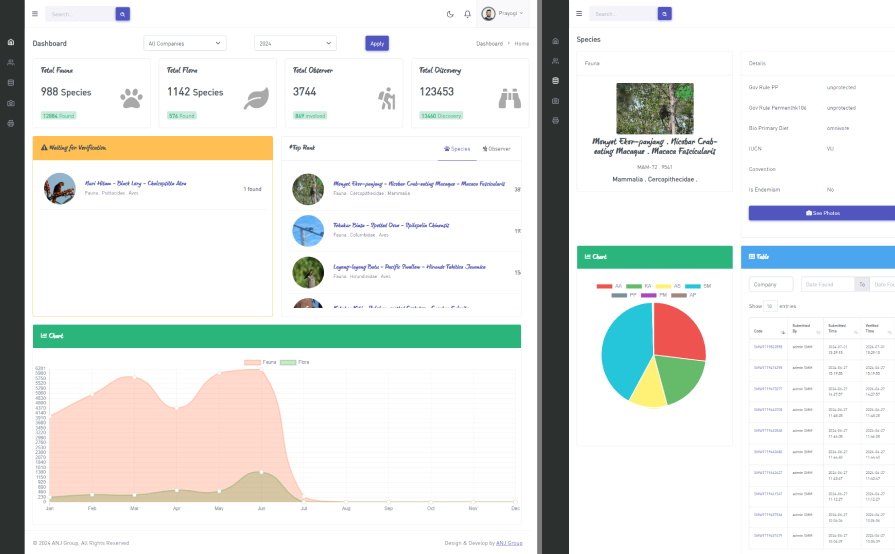Image resolution: width=895 pixels, height=554 pixels.
Task: Open the users icon in the Dashboard sidebar
Action: tap(11, 62)
